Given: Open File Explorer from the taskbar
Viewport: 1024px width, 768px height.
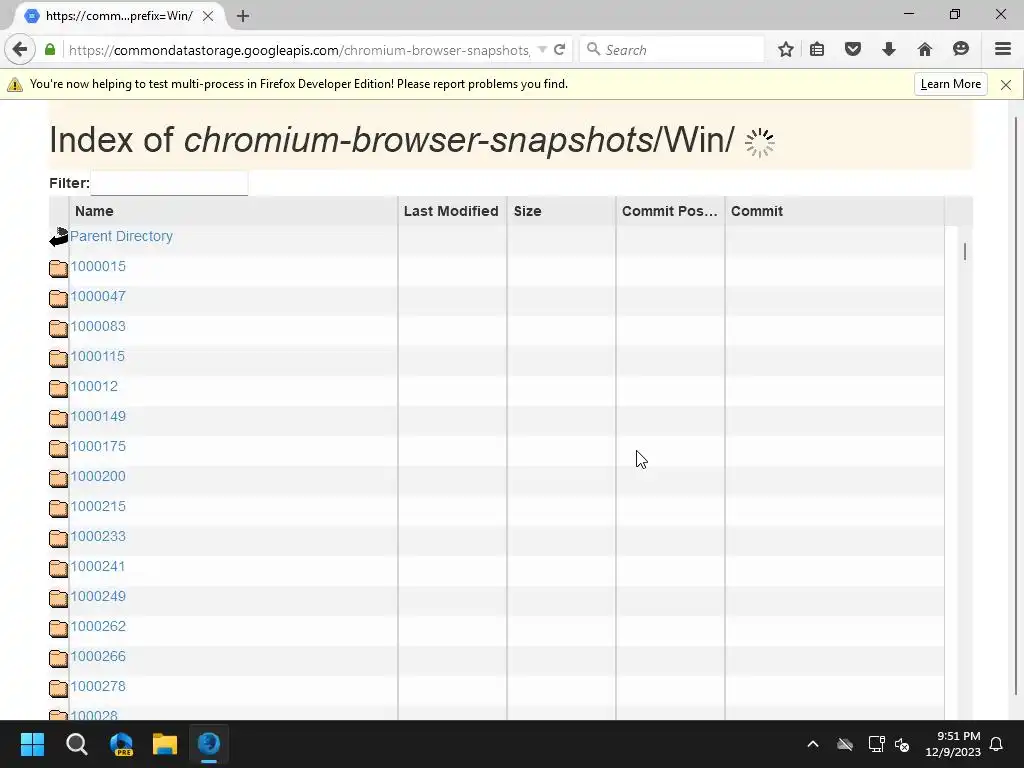Looking at the screenshot, I should [165, 744].
